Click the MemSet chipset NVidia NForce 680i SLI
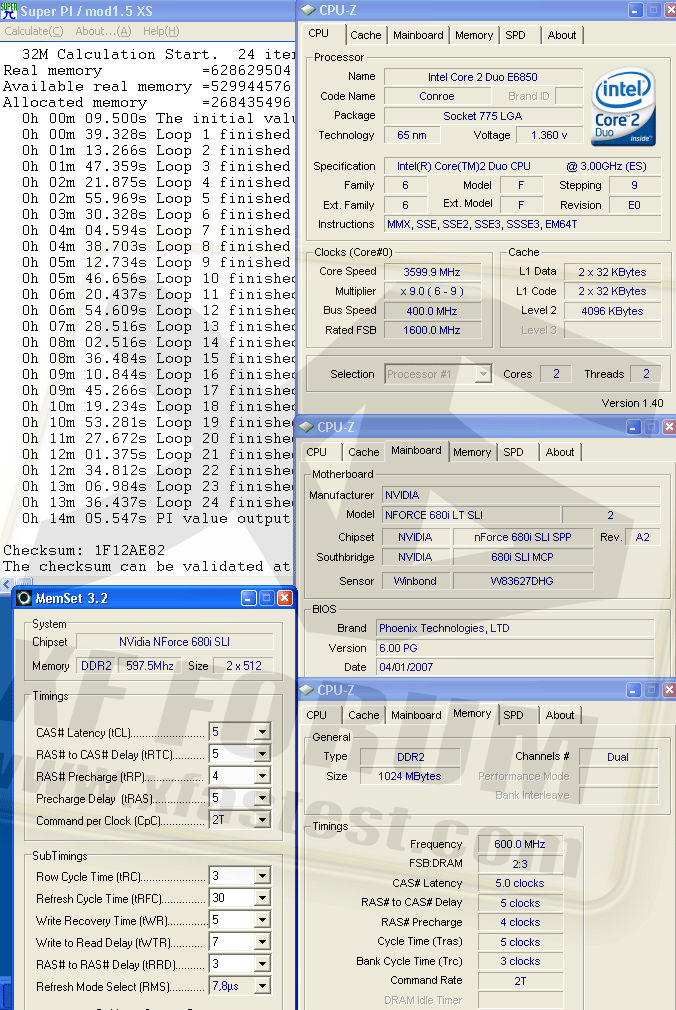 click(175, 642)
